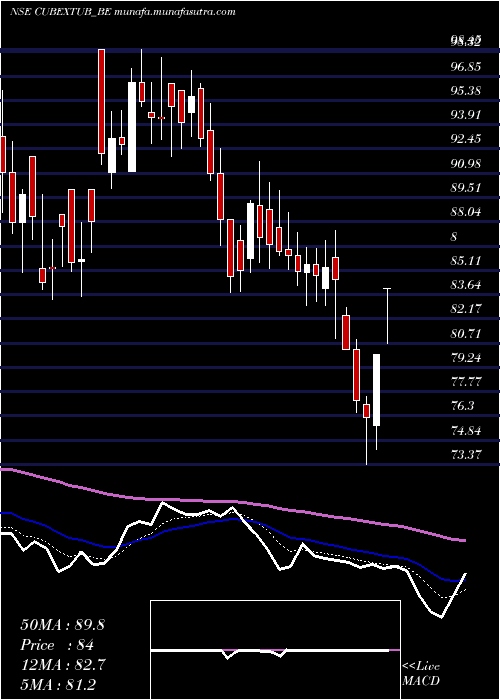Click the Price : 84 reading
The image size is (500, 700).
pyautogui.click(x=57, y=645)
